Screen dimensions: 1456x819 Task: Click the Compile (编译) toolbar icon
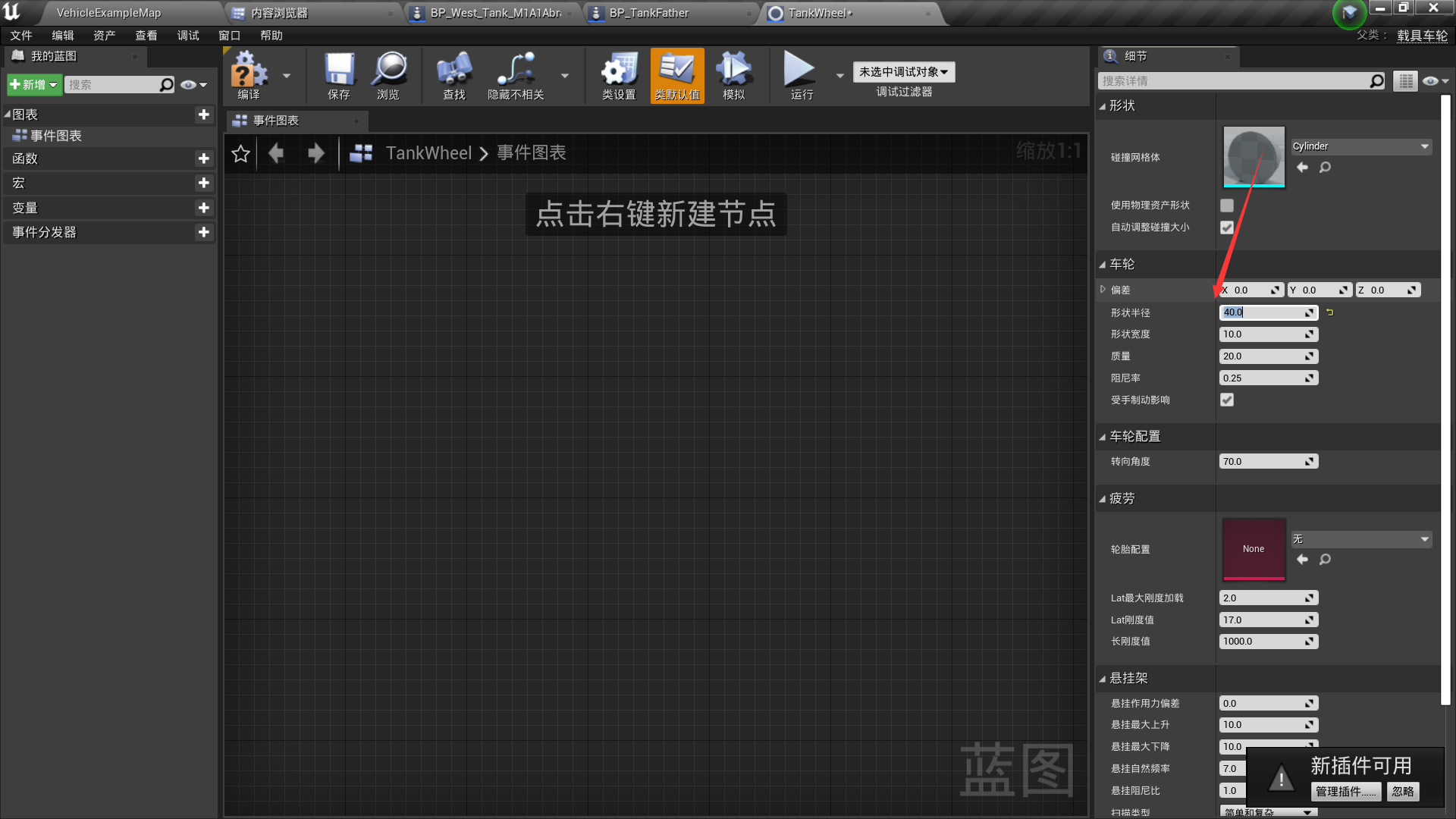click(249, 70)
